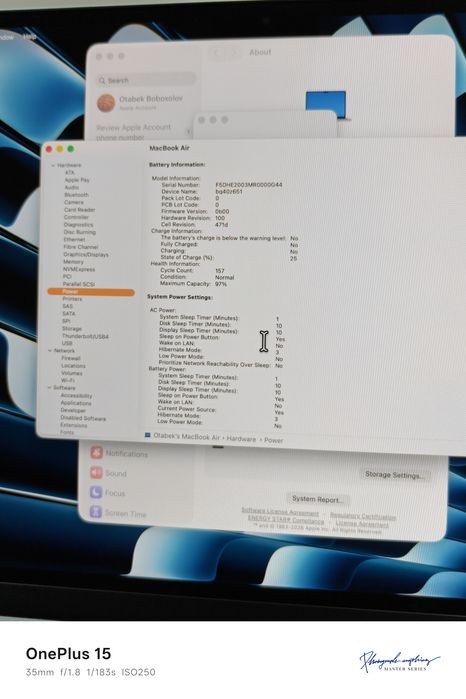Viewport: 466px width, 699px height.
Task: Click Power in the bottom path bar
Action: [x=274, y=440]
